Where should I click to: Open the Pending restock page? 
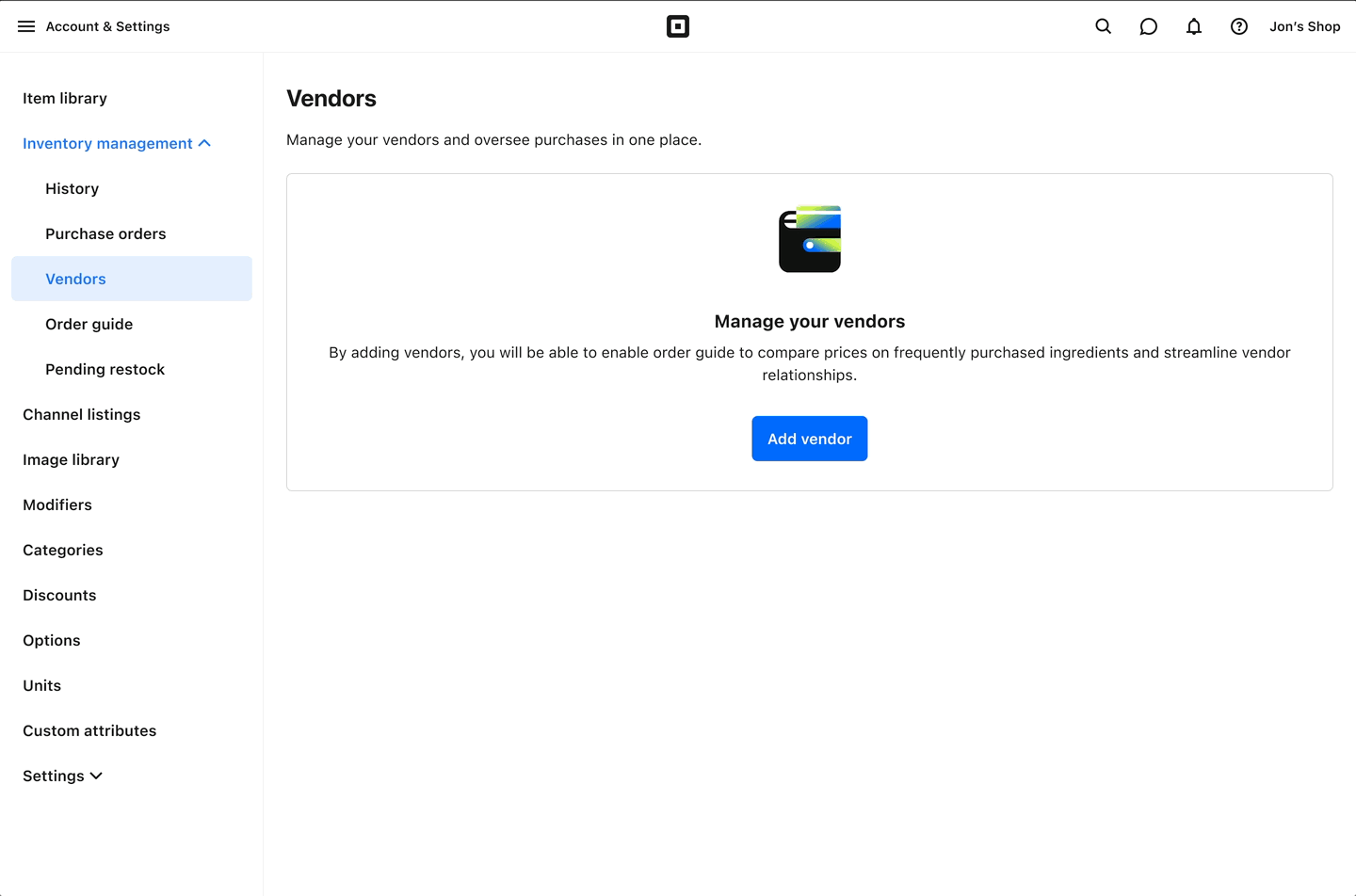coord(105,369)
